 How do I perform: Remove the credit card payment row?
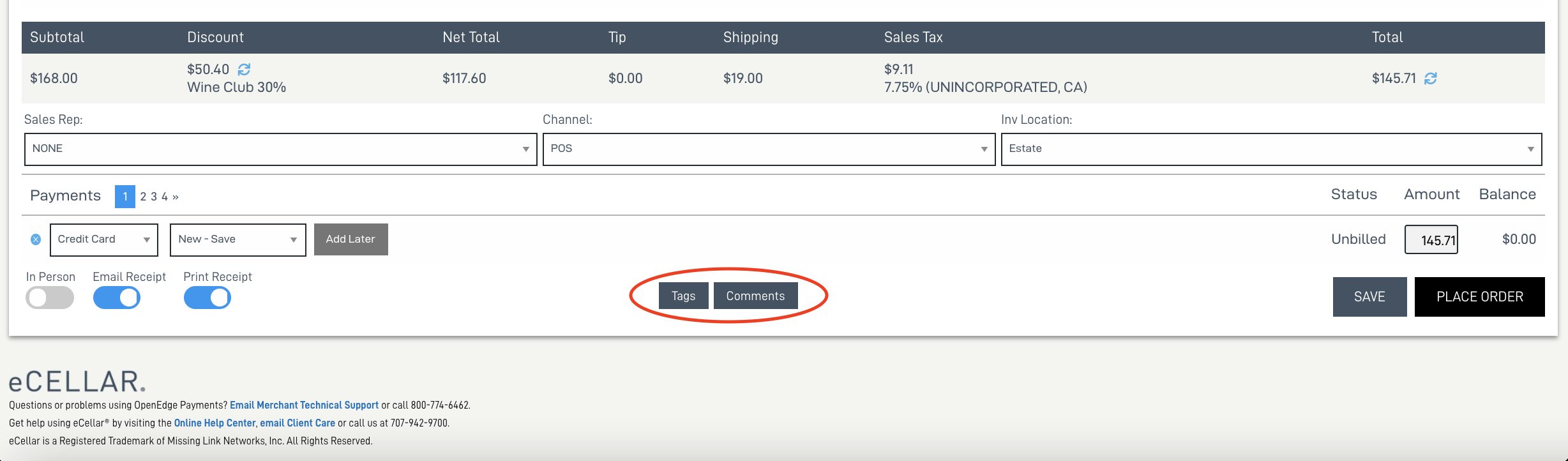click(x=36, y=239)
